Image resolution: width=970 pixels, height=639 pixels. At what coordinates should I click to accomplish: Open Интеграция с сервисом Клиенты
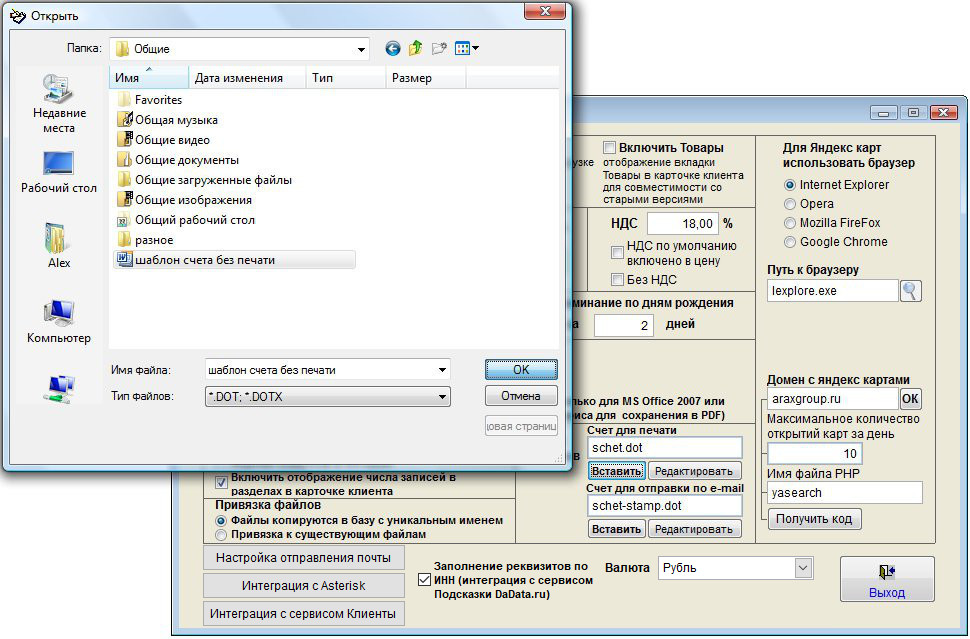[304, 614]
